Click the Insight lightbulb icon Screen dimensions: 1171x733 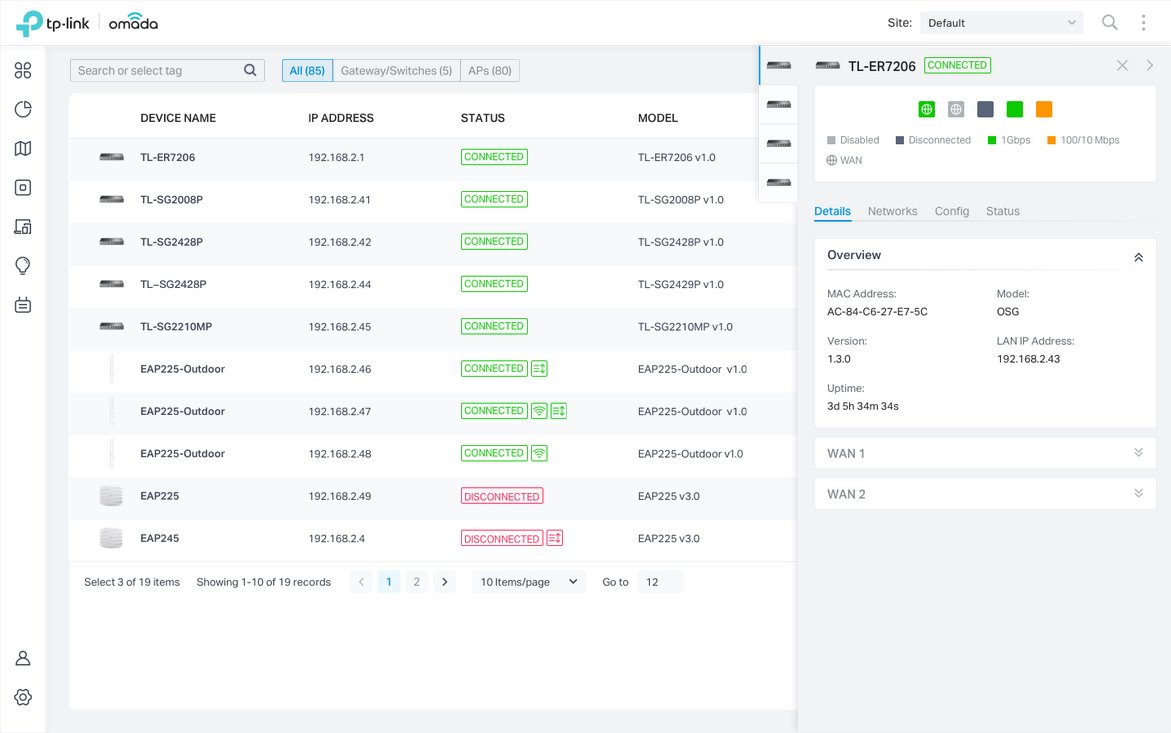click(x=23, y=265)
